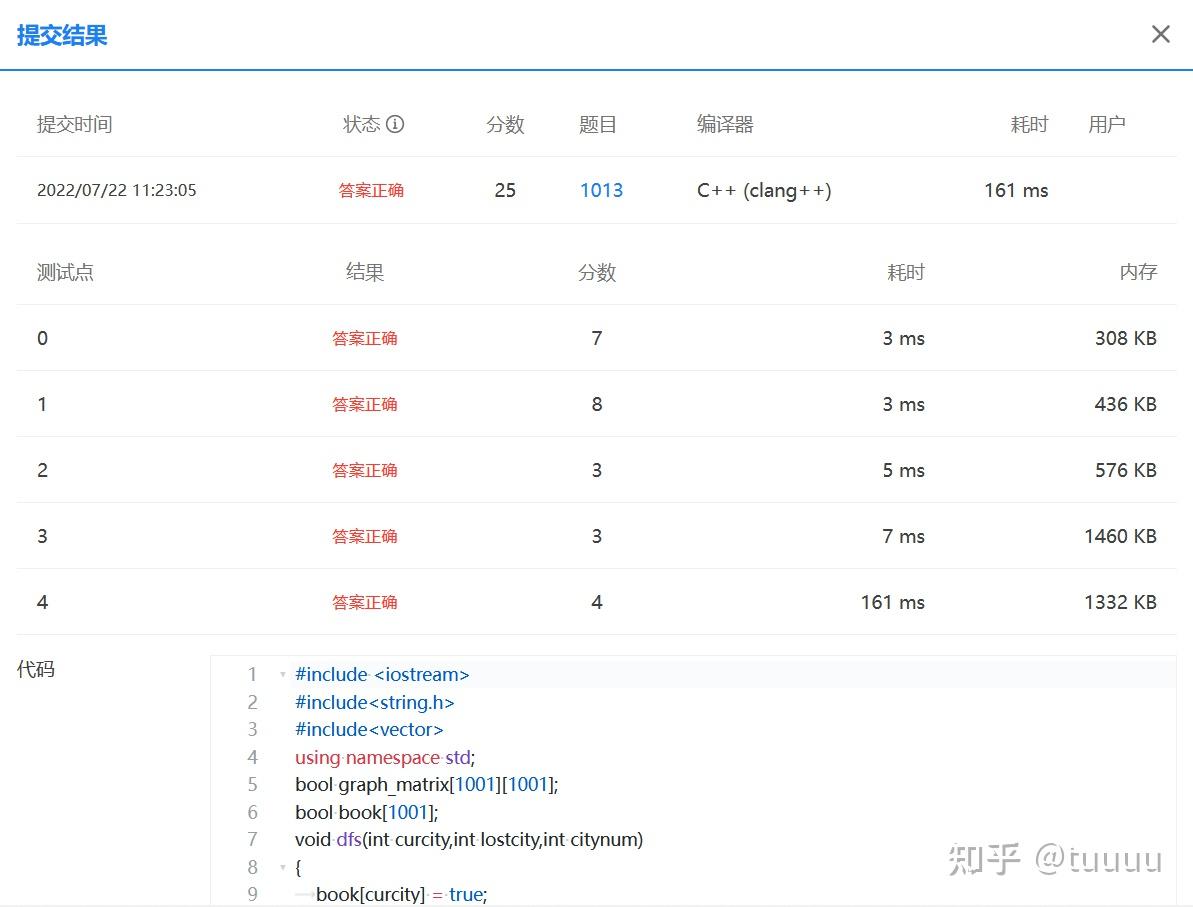The width and height of the screenshot is (1193, 907).
Task: Click memory value 436 KB
Action: click(1125, 404)
